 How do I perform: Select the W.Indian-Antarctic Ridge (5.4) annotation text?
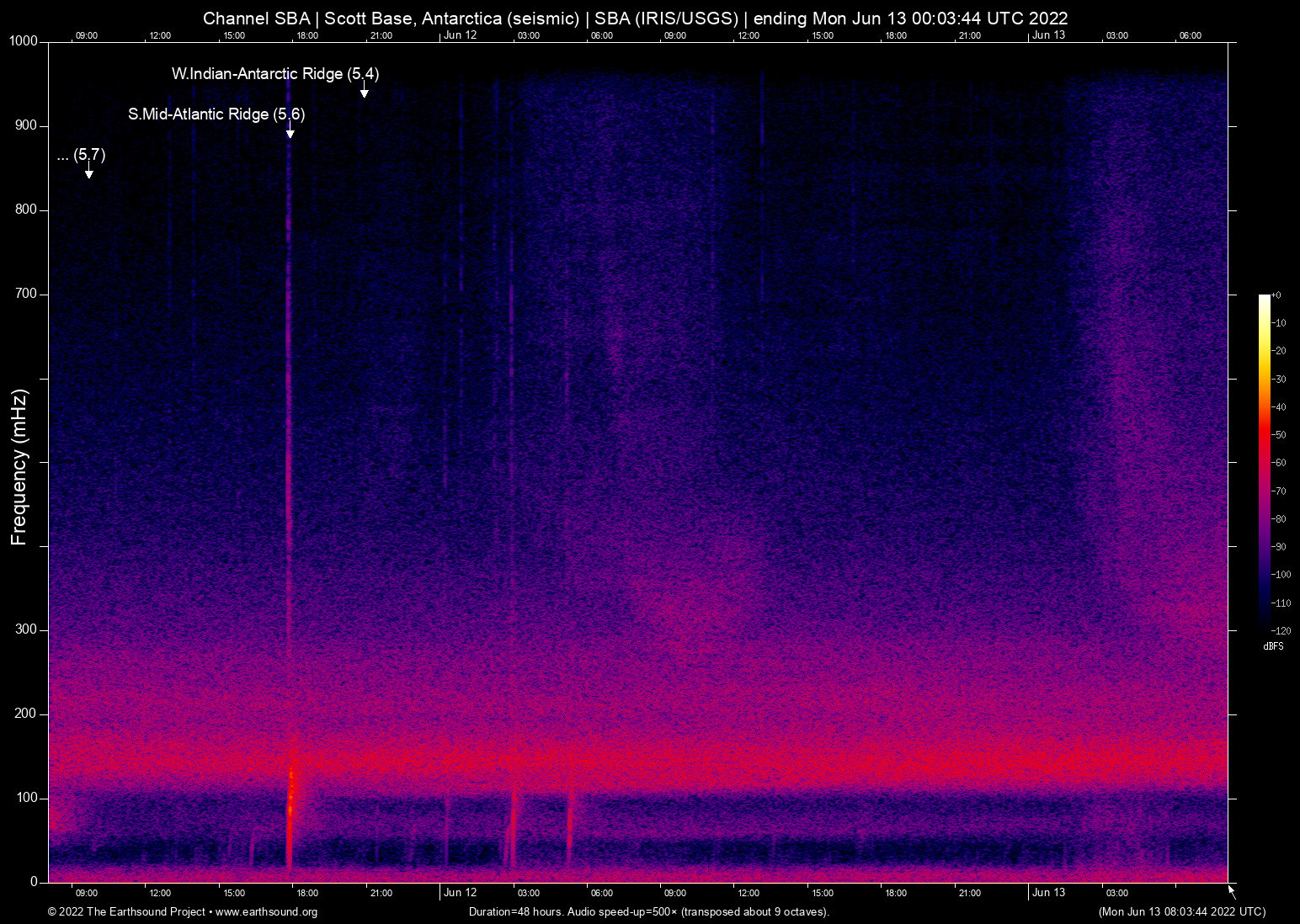pyautogui.click(x=274, y=74)
